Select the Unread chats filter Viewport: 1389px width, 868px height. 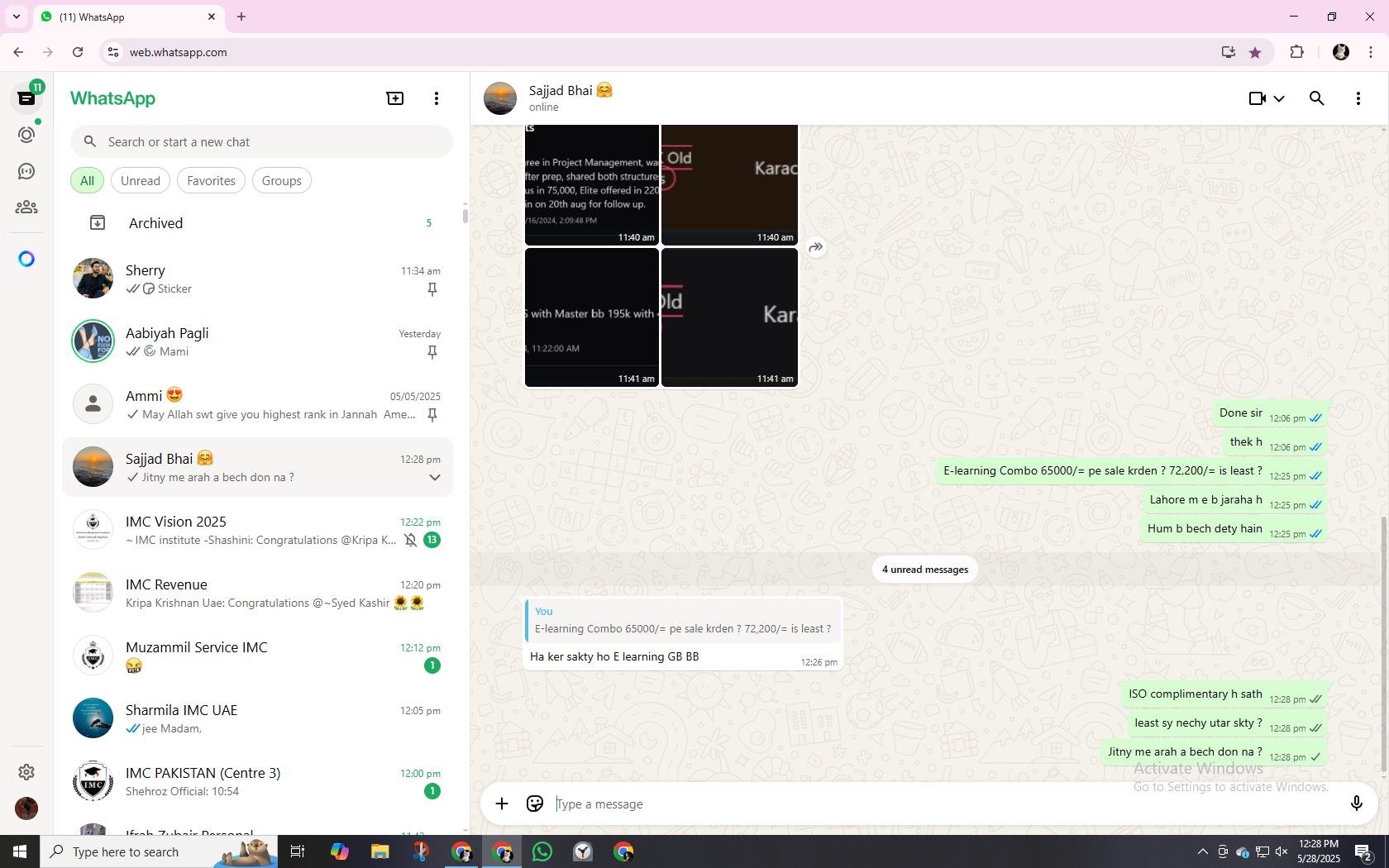tap(141, 181)
